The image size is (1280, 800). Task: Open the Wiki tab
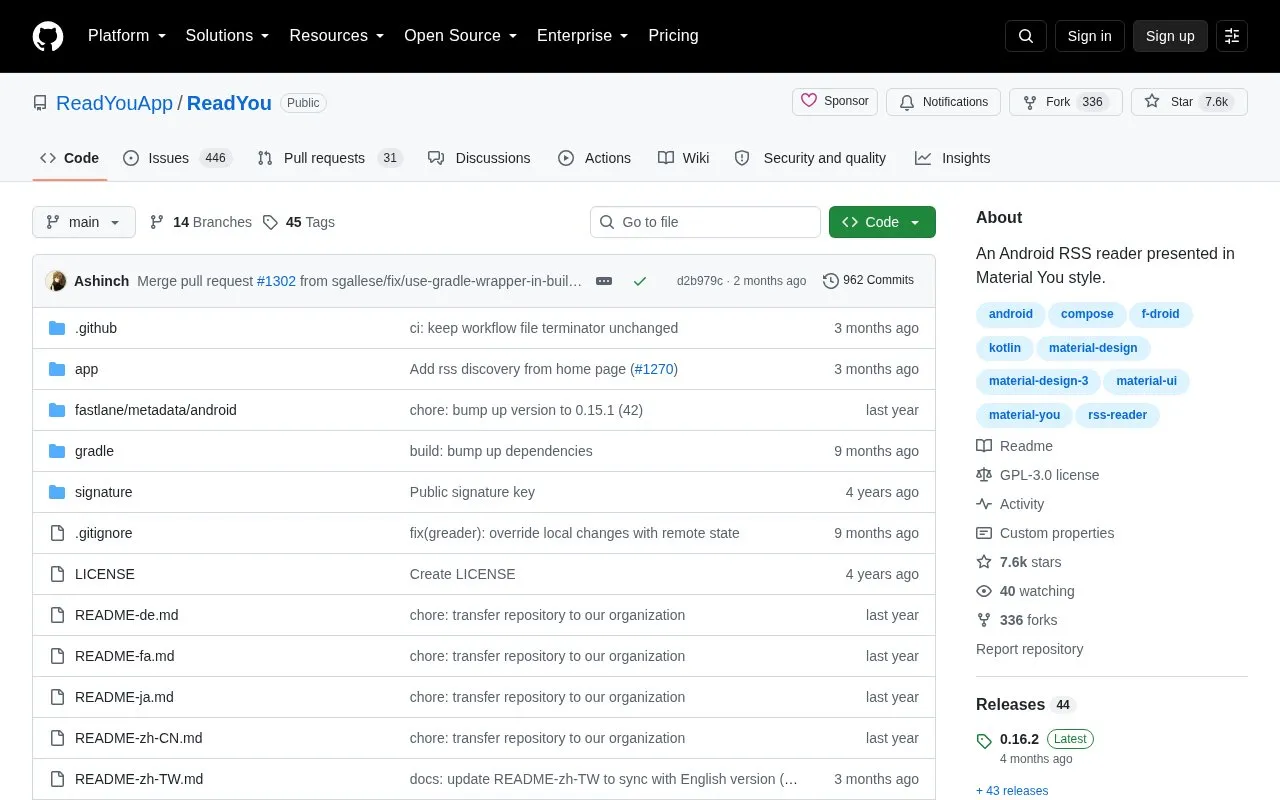click(x=684, y=158)
